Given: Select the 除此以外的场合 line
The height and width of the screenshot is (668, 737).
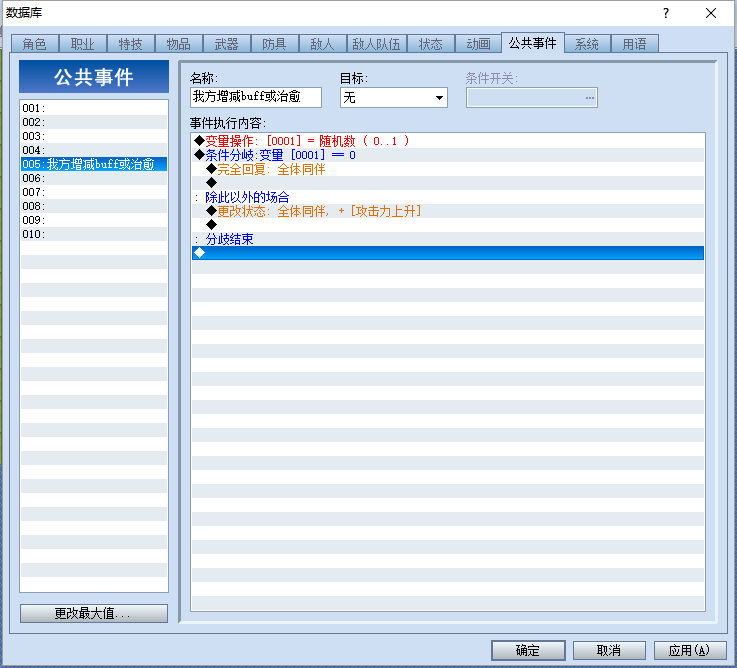Looking at the screenshot, I should [447, 197].
